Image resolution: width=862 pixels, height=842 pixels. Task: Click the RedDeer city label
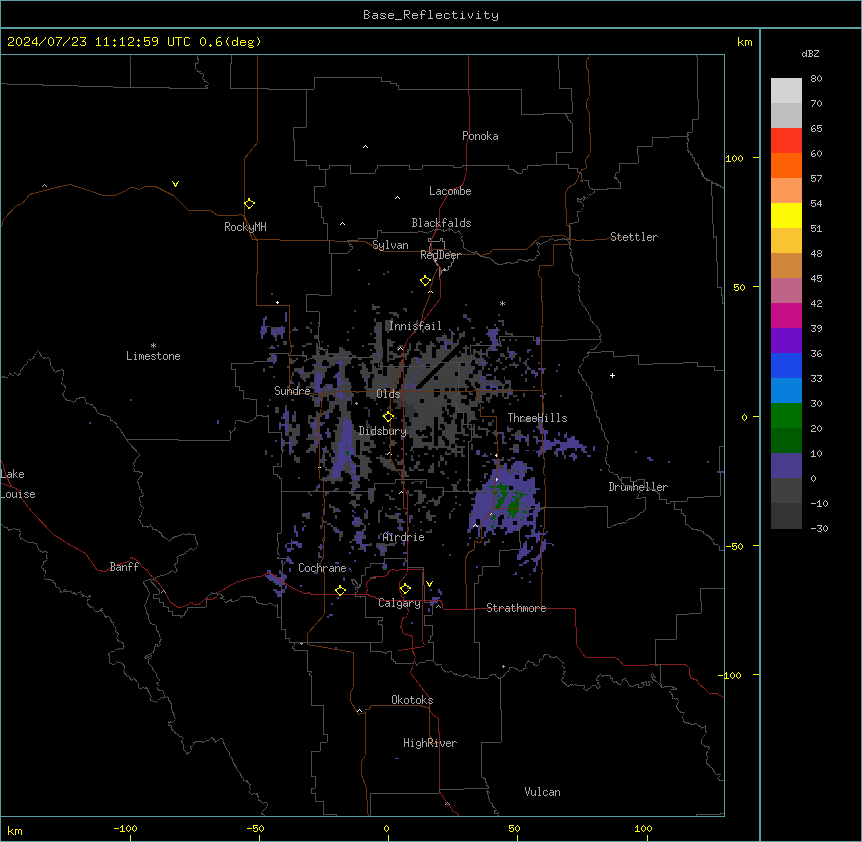[x=440, y=255]
